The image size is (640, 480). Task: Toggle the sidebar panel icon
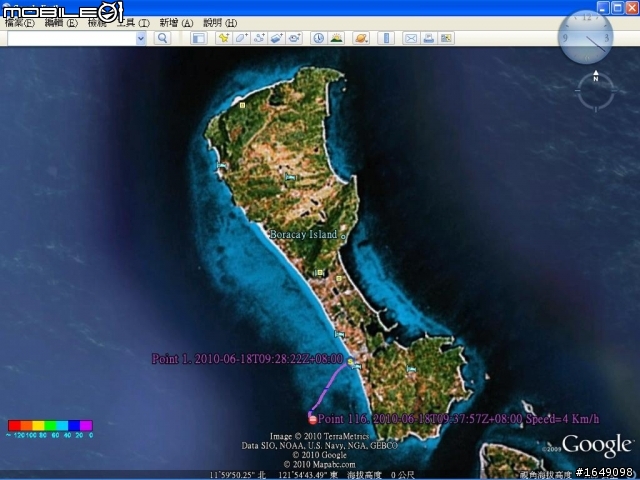199,38
